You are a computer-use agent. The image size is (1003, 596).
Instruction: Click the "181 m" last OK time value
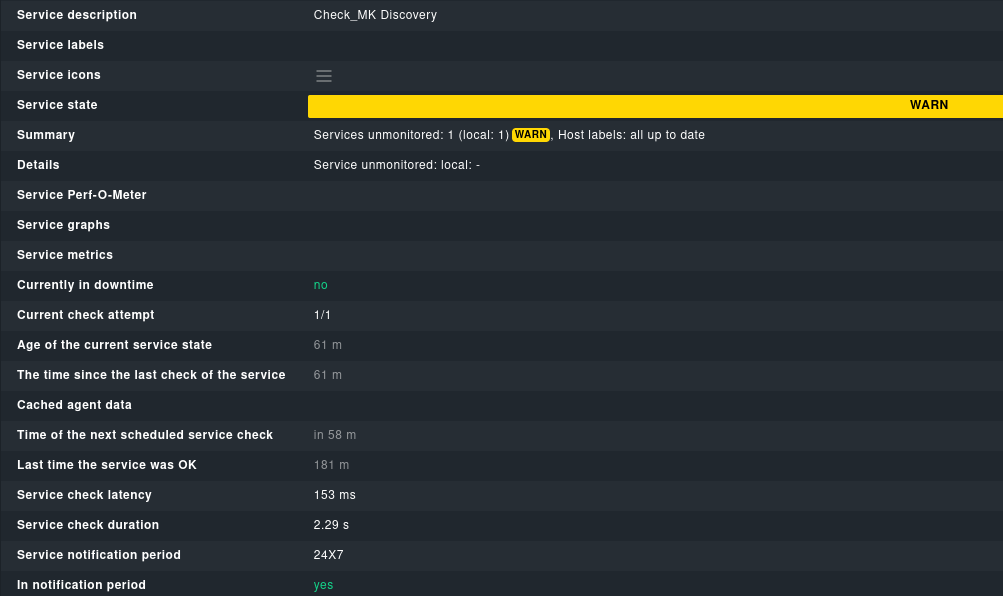[x=331, y=465]
